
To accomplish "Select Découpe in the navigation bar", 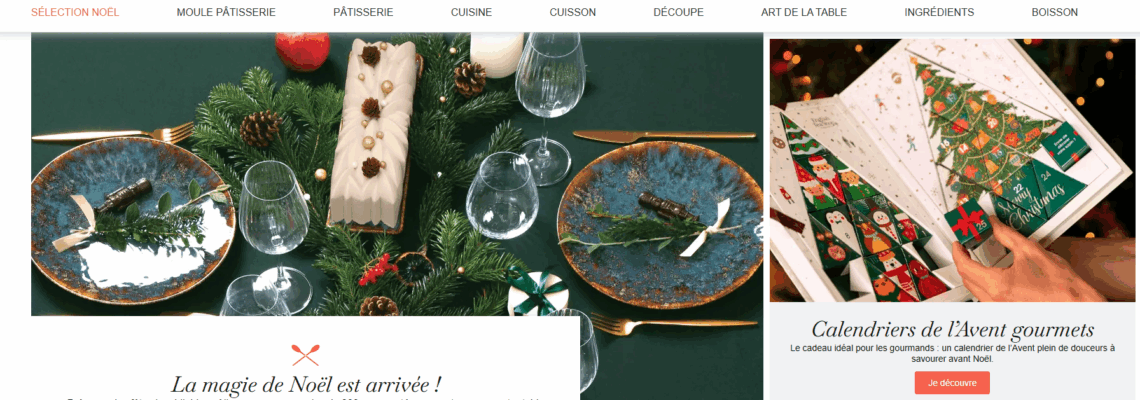I will coord(678,12).
